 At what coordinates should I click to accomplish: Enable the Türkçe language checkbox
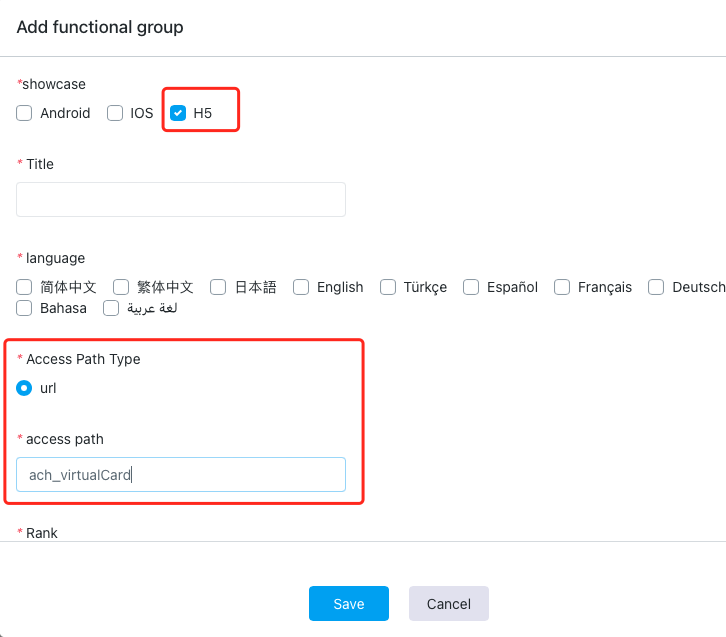coord(388,287)
